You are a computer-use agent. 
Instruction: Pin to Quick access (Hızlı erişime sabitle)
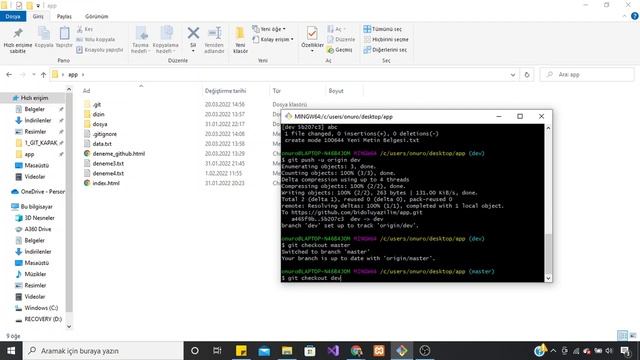pyautogui.click(x=18, y=40)
